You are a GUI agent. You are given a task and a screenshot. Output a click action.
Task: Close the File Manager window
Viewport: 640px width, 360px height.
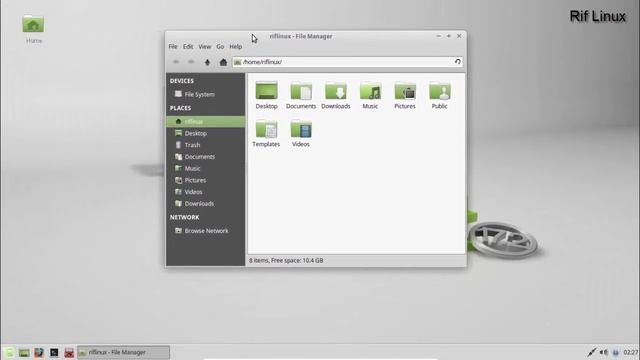459,36
